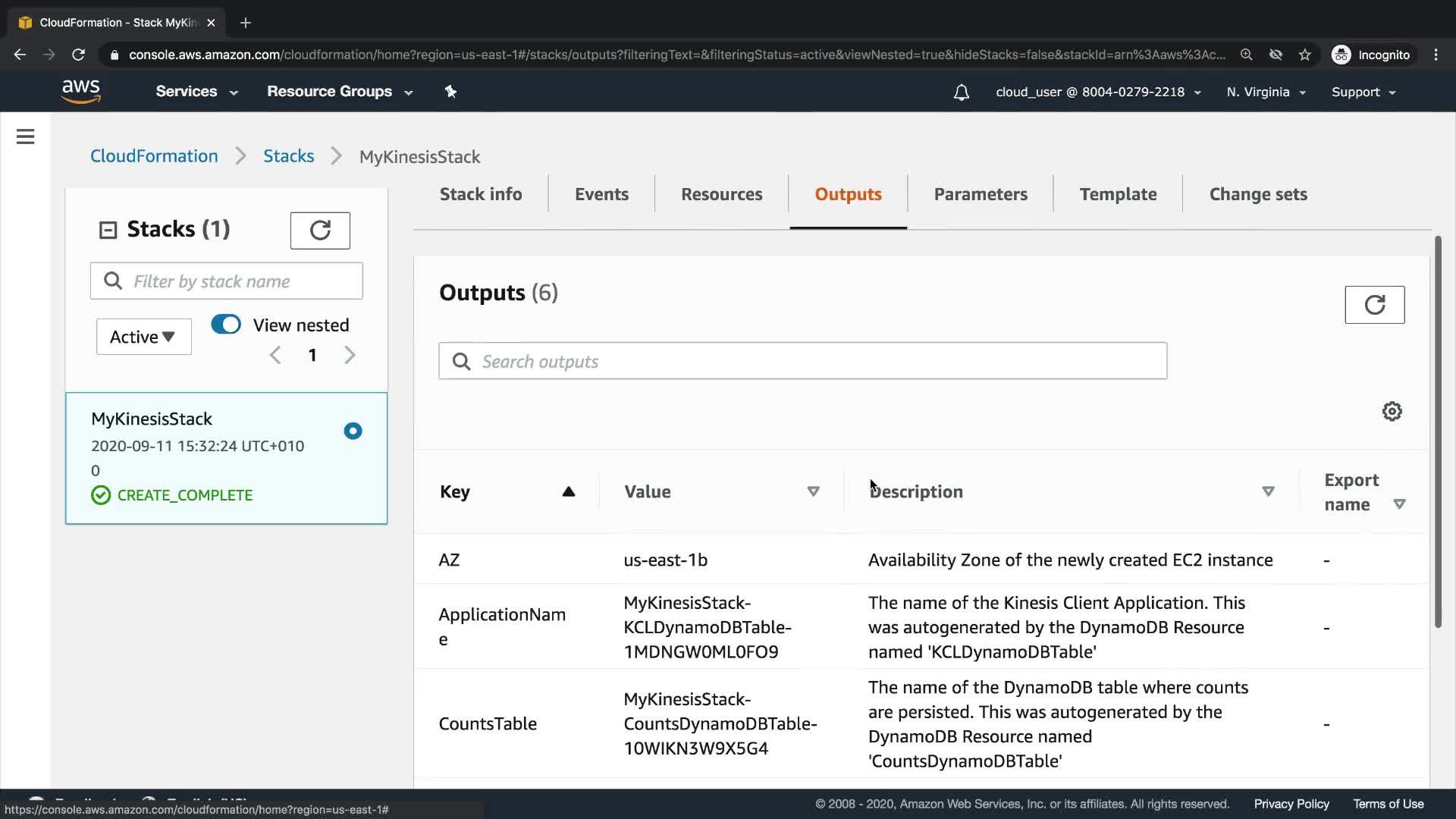This screenshot has width=1456, height=819.
Task: Open the hamburger navigation menu
Action: pos(25,136)
